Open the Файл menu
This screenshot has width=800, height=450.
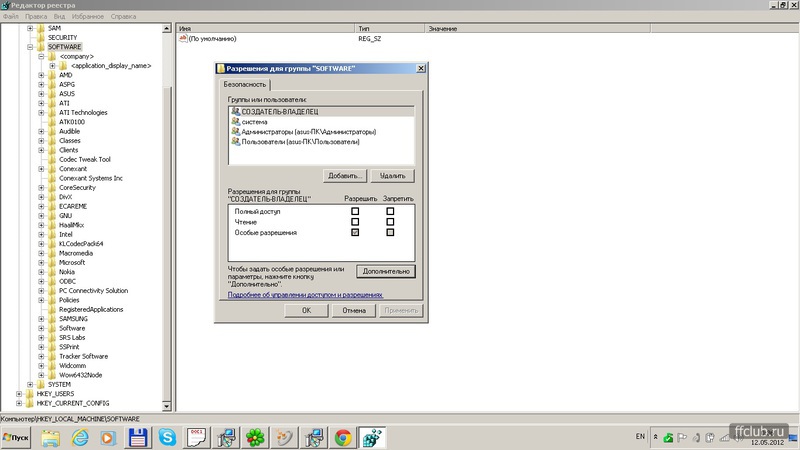coord(11,16)
